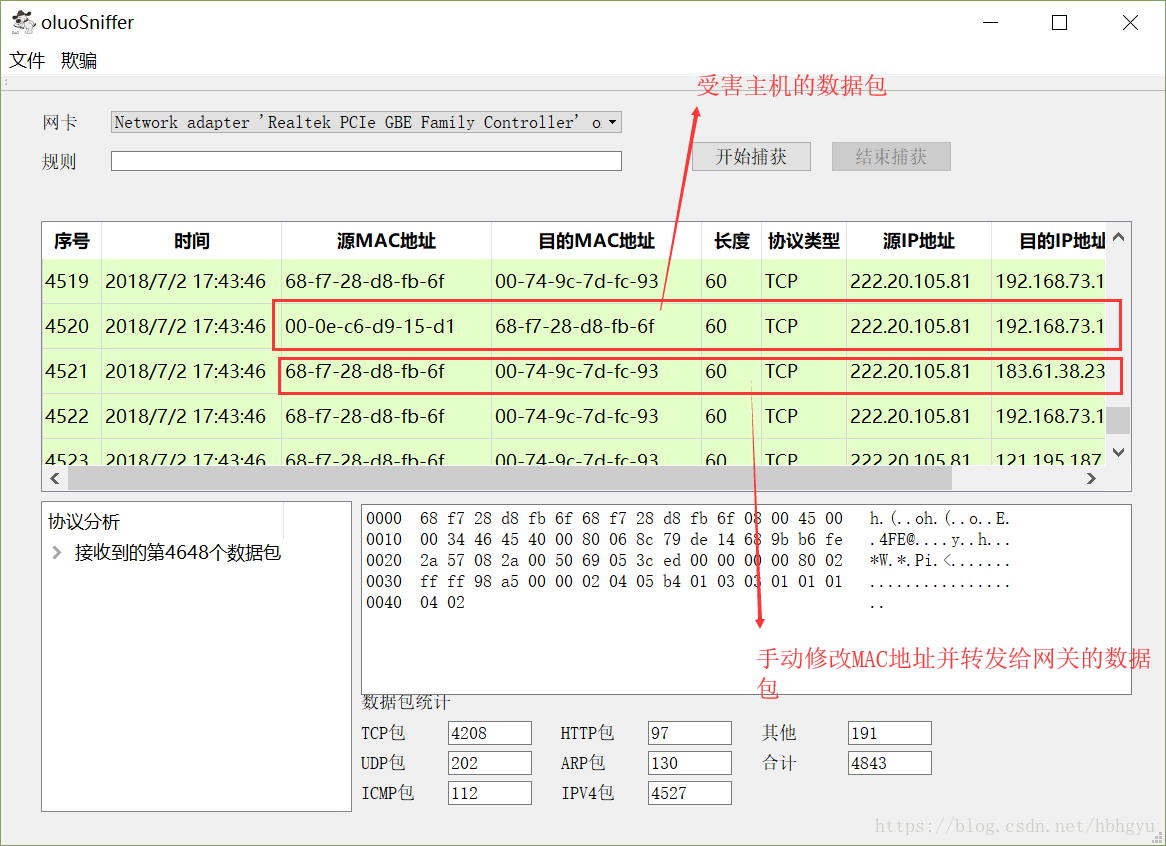The image size is (1166, 846).
Task: Maximize the oluoSniffer window
Action: click(1060, 22)
